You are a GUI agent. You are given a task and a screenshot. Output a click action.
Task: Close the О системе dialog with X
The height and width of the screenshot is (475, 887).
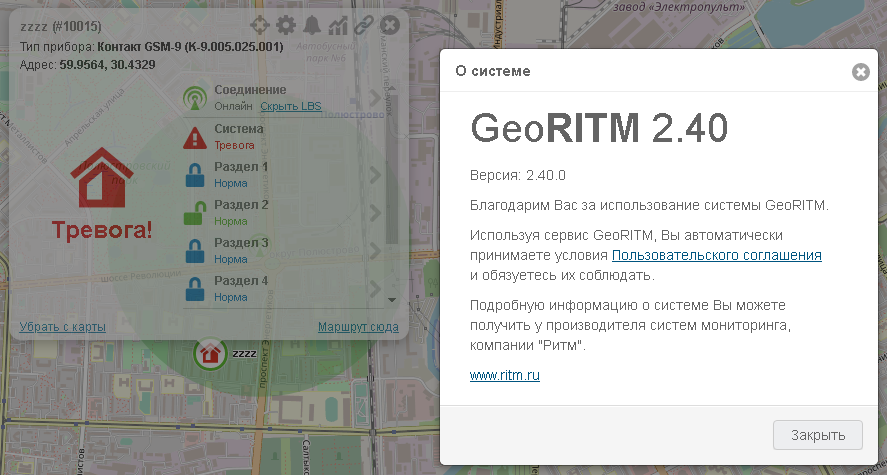click(860, 71)
